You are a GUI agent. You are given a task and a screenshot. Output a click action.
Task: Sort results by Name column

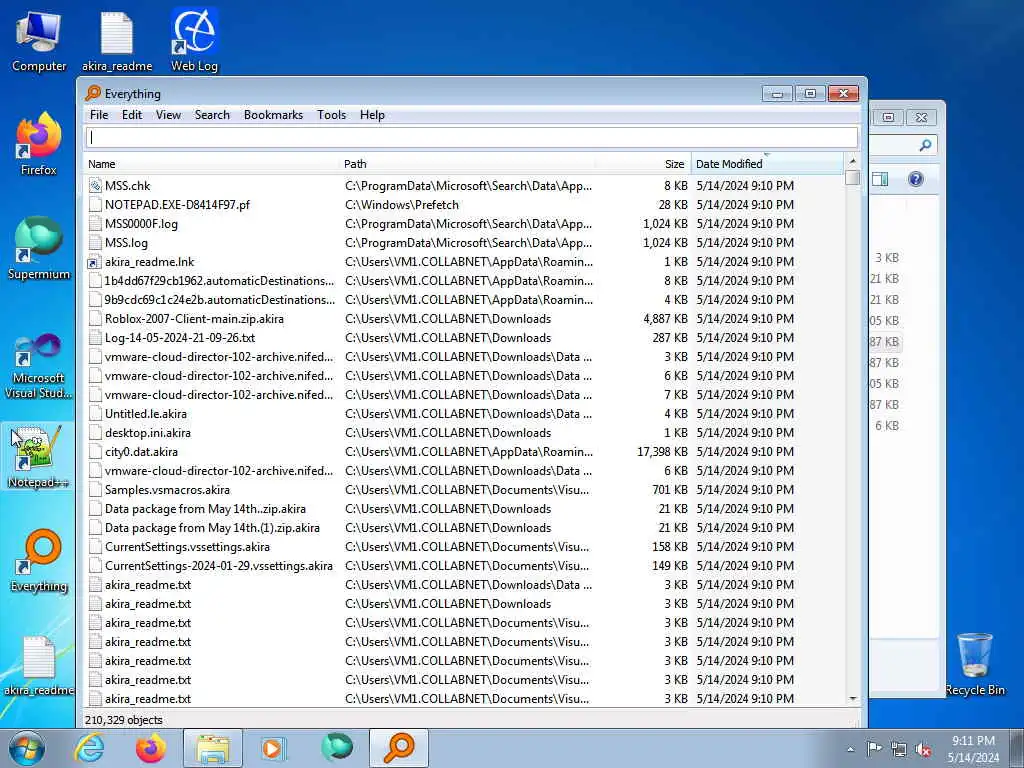pos(212,164)
